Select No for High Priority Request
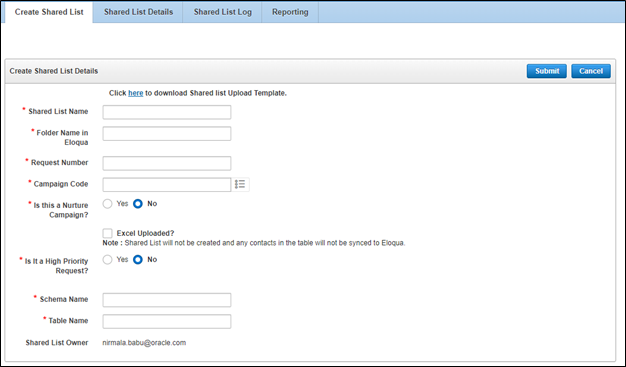 pos(138,260)
